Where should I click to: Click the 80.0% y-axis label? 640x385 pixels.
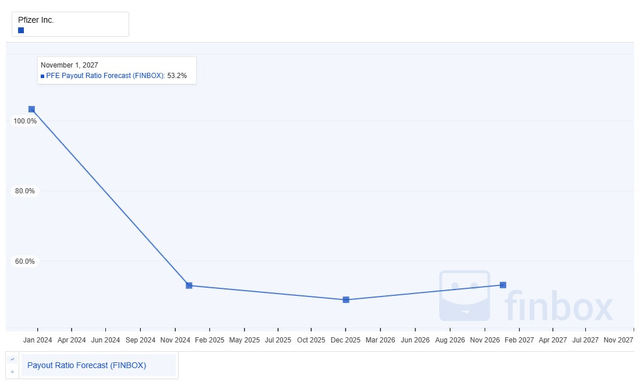coord(25,191)
